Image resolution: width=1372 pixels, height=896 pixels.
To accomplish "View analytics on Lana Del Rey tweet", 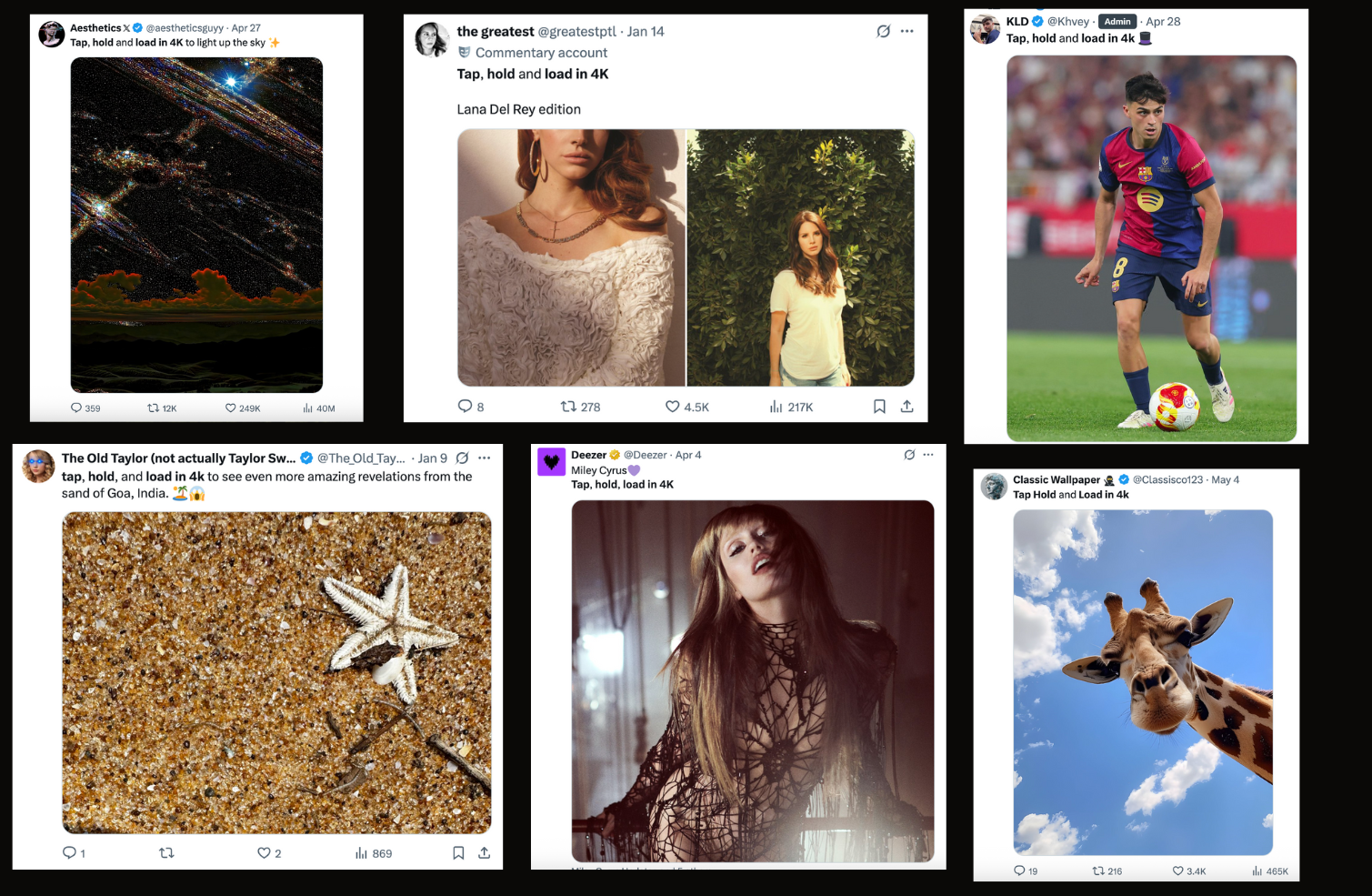I will click(776, 407).
